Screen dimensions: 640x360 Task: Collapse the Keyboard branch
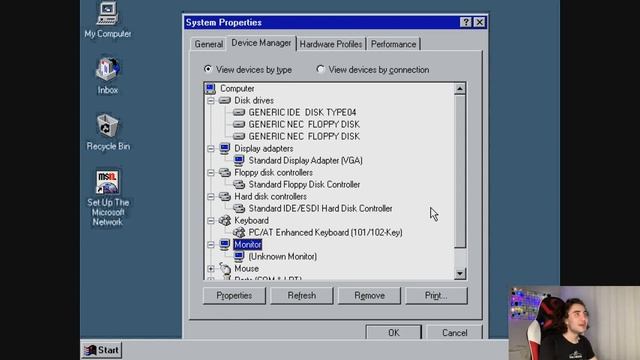[x=211, y=221]
